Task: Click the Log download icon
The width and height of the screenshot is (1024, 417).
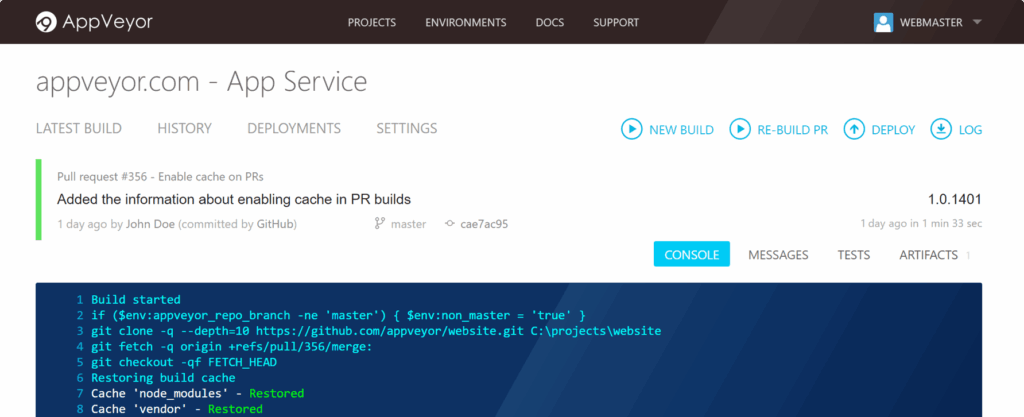Action: pyautogui.click(x=941, y=129)
